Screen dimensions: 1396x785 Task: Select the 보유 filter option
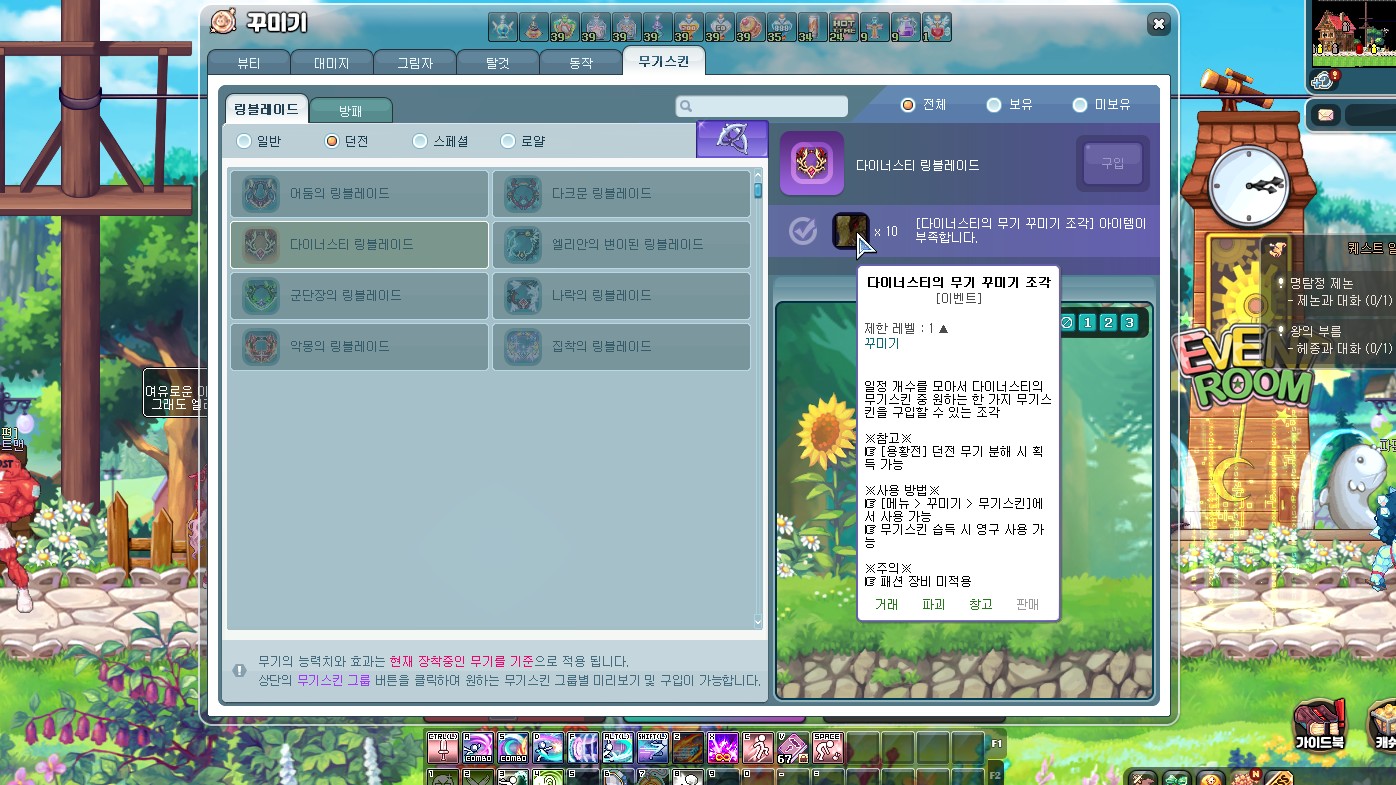click(x=994, y=104)
